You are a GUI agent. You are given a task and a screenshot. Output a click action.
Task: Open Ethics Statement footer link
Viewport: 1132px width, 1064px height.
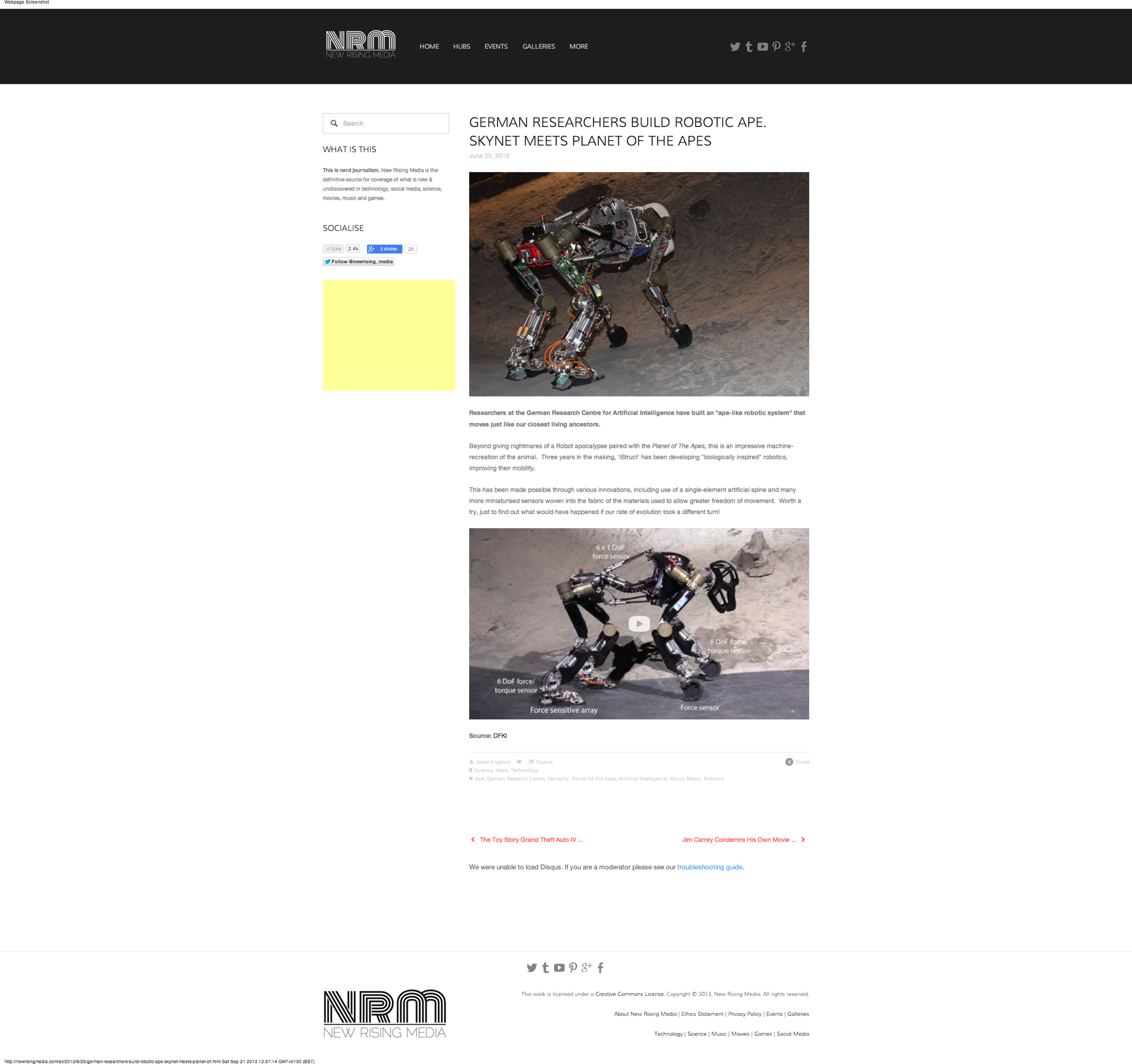coord(702,1014)
